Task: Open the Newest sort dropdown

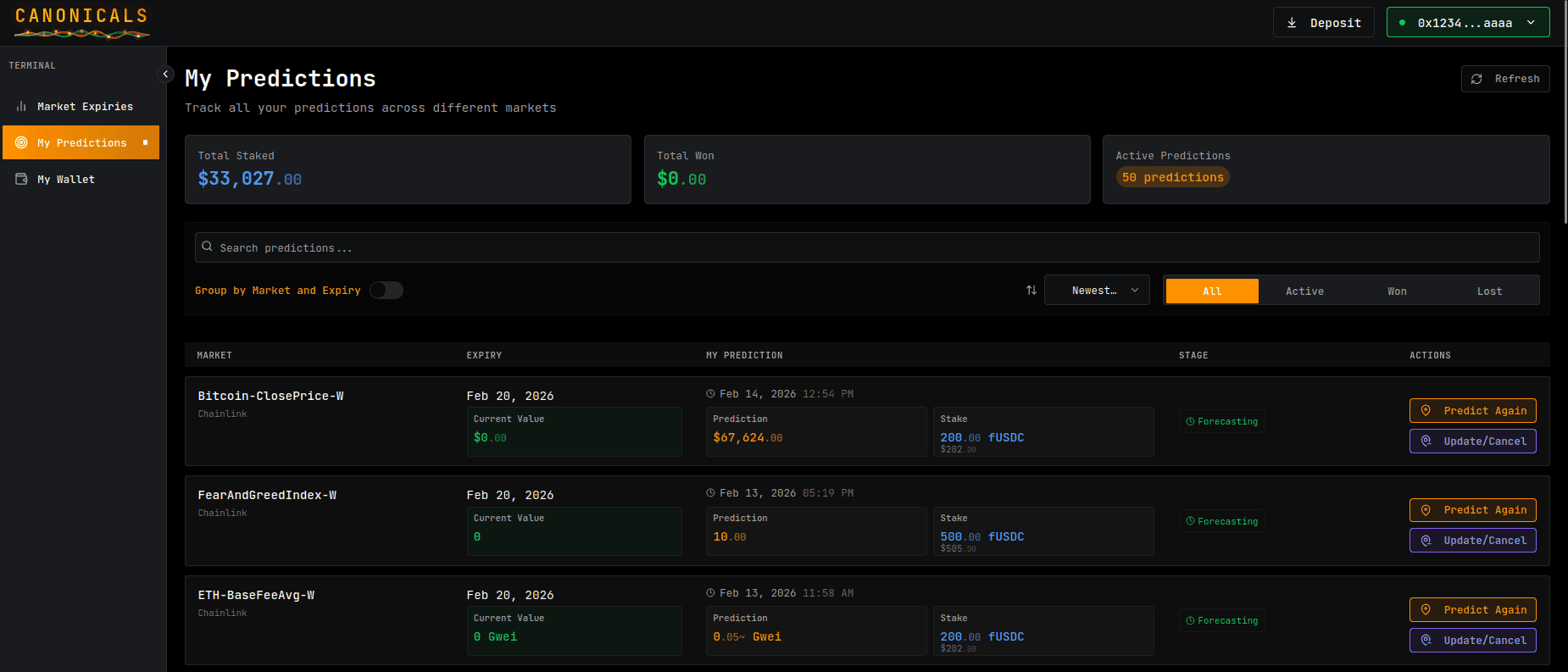Action: 1097,291
